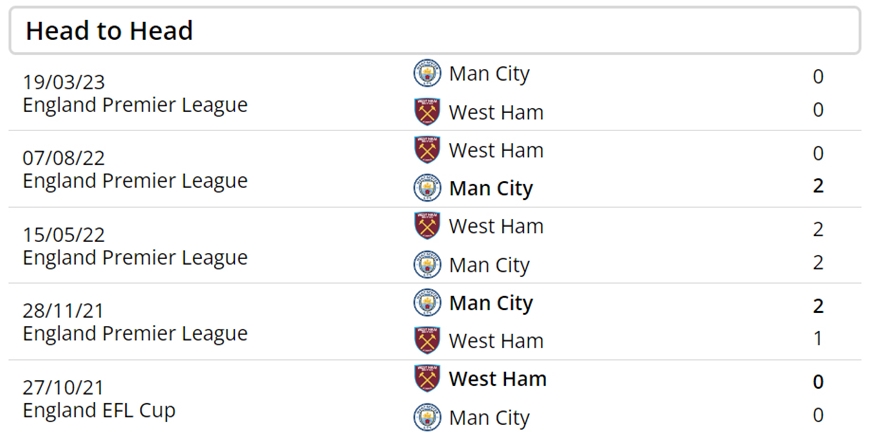This screenshot has width=870, height=440.
Task: Click Man City's score of 2 on 28/11/21
Action: click(x=818, y=306)
